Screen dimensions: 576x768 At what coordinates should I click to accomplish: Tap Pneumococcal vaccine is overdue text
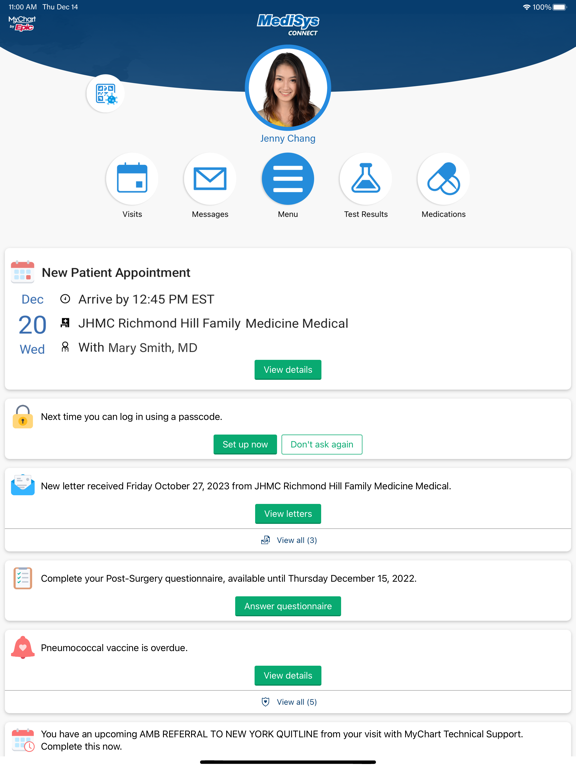point(114,648)
